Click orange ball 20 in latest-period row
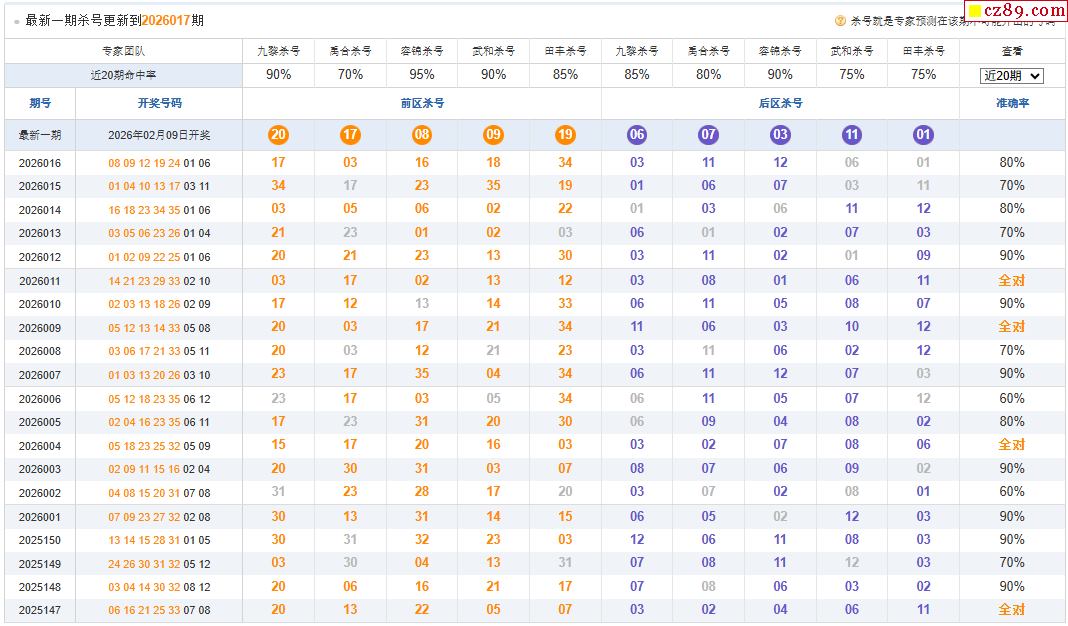Screen dimensions: 1068x626 pyautogui.click(x=278, y=135)
